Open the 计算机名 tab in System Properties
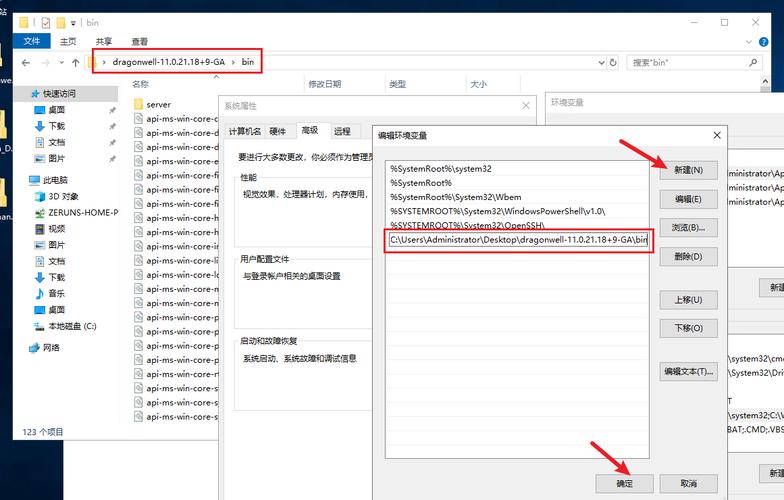The width and height of the screenshot is (784, 500). coord(244,132)
